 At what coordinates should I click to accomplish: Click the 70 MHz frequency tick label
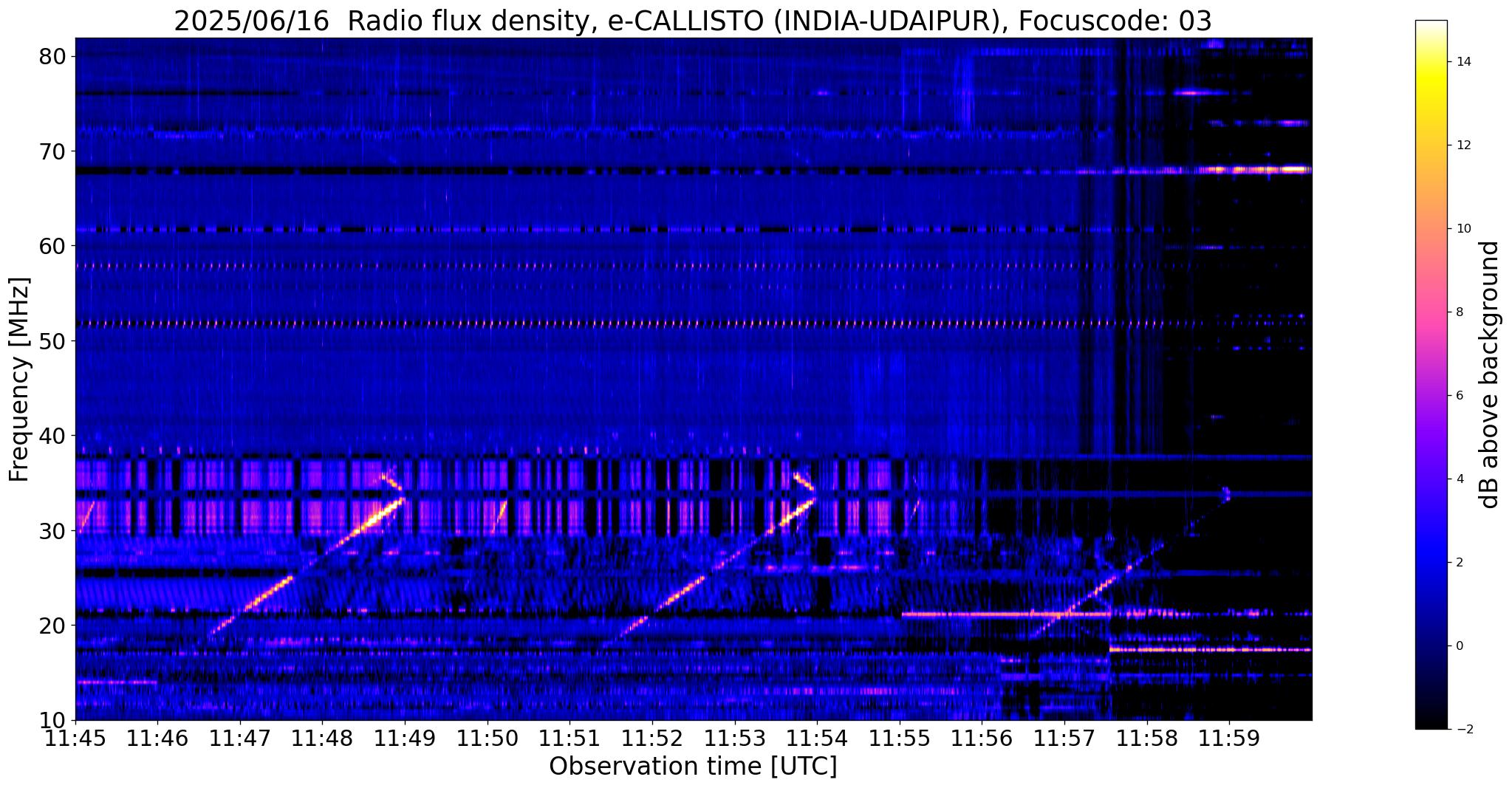[53, 151]
